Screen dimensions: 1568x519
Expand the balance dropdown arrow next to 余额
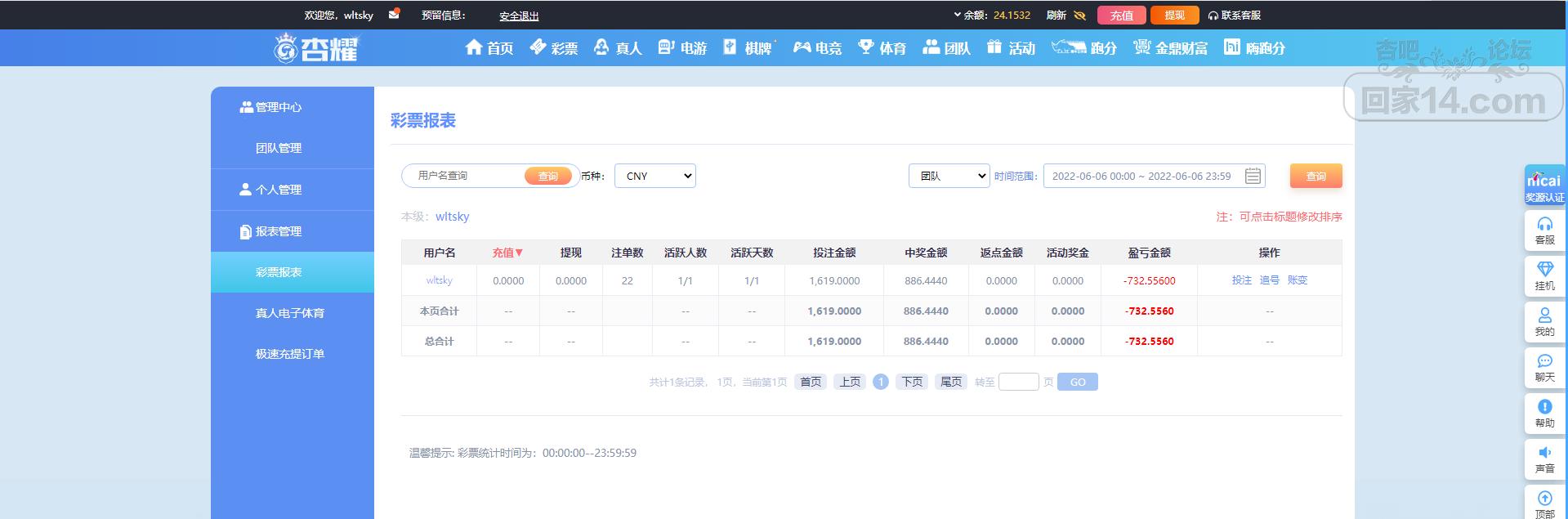coord(958,15)
